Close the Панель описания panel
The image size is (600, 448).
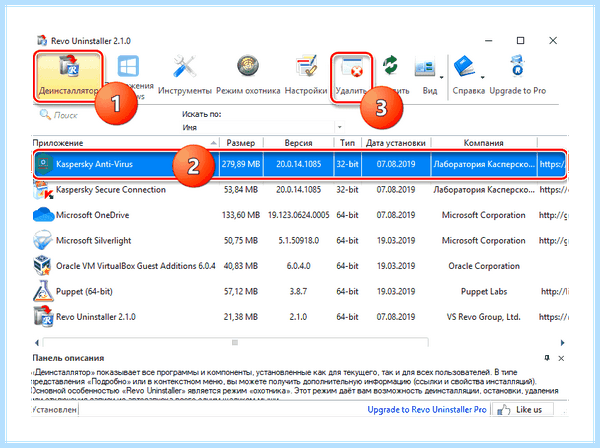click(x=561, y=358)
